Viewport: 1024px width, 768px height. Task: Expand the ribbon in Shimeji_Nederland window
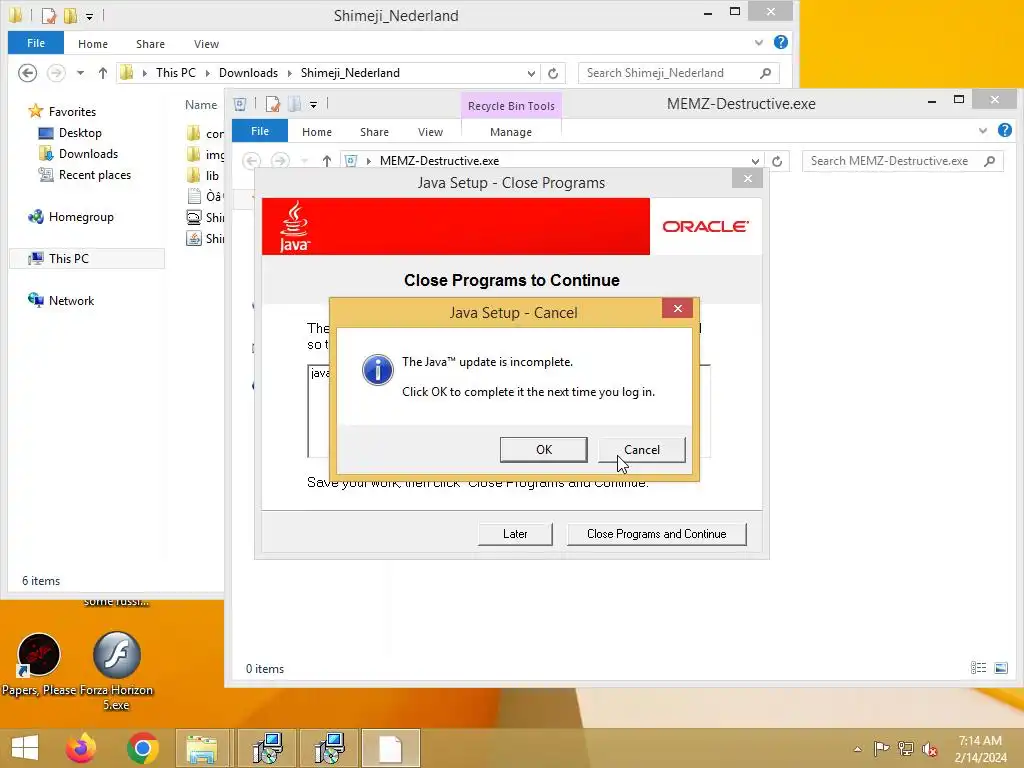(x=759, y=42)
